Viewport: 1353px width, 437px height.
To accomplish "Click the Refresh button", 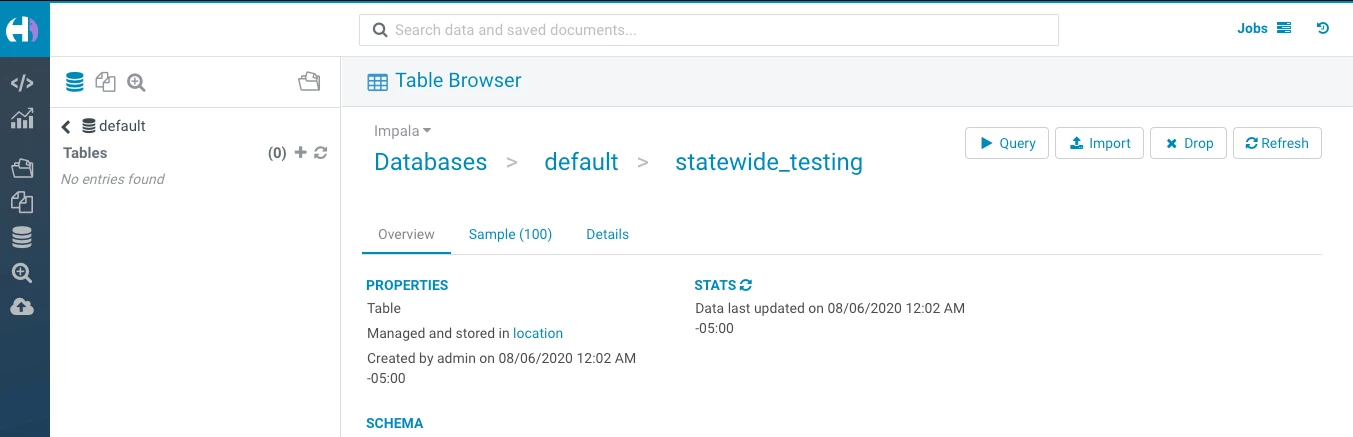I will coord(1277,143).
